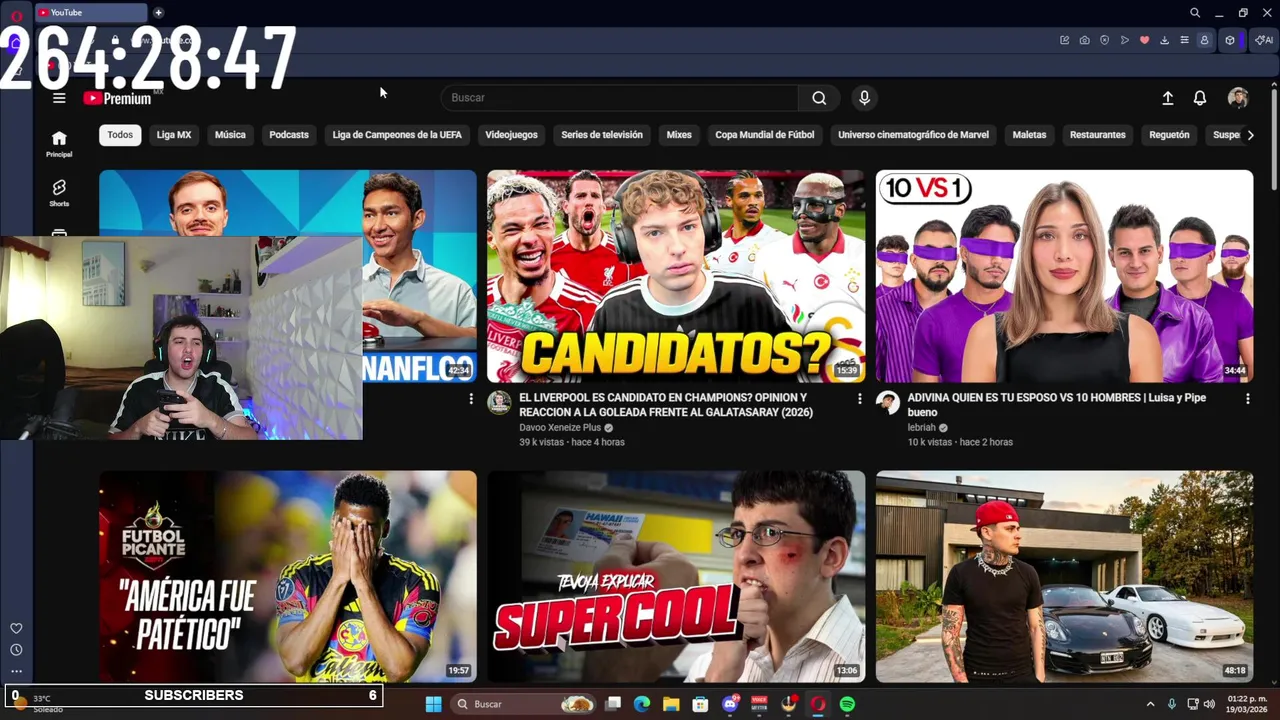Click the page vertical scrollbar
This screenshot has width=1280, height=720.
point(1274,140)
